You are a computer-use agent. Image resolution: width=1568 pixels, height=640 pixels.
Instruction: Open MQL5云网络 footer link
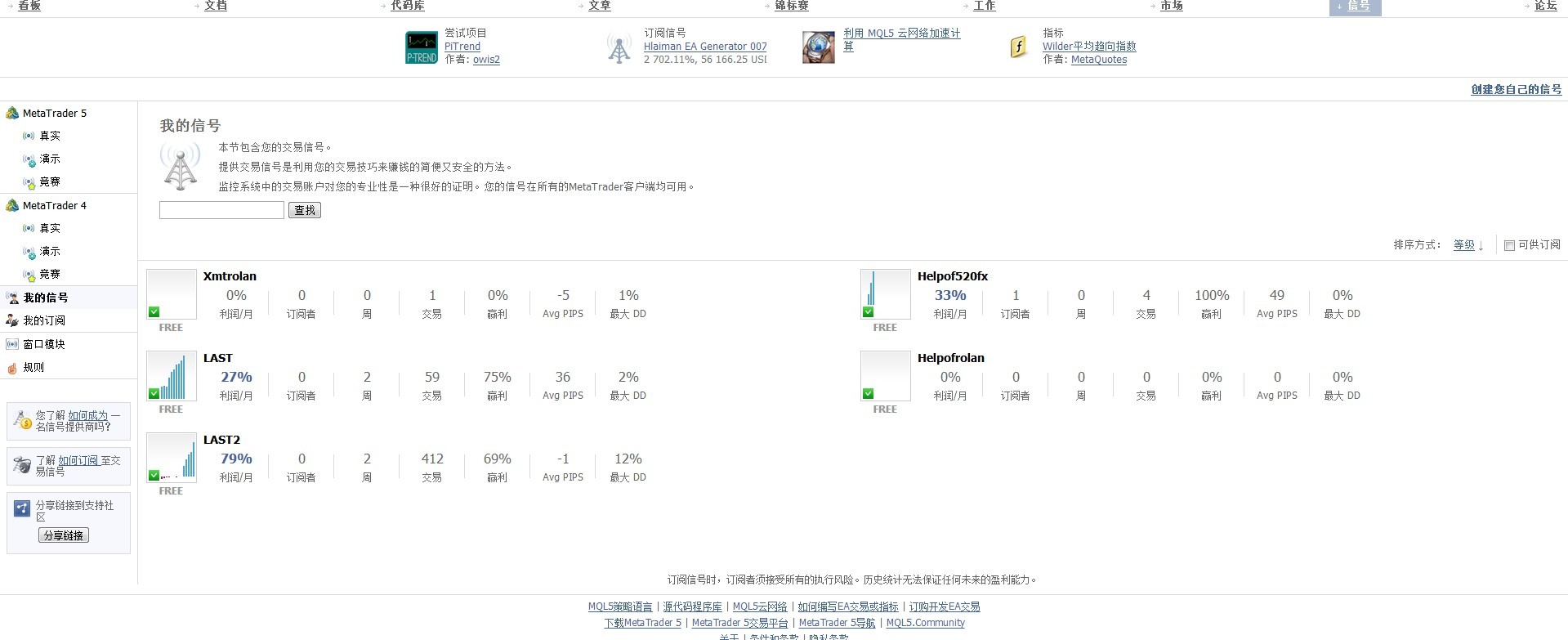(x=760, y=606)
